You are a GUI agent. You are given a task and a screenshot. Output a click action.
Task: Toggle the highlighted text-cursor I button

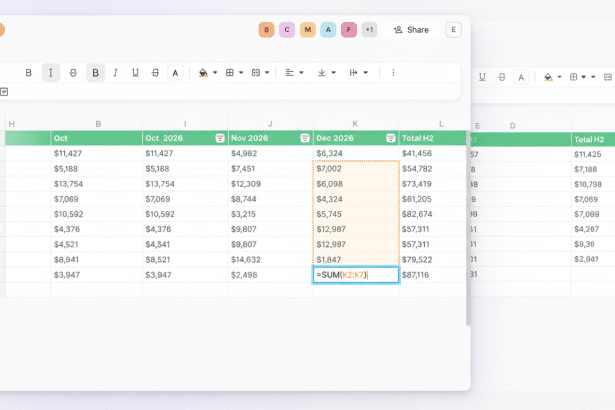tap(51, 73)
